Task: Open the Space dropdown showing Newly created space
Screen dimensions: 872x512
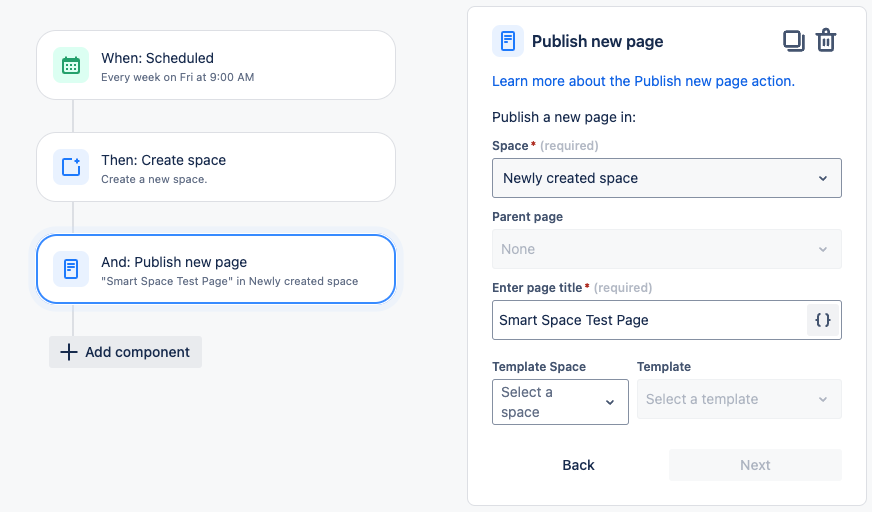Action: [x=666, y=178]
